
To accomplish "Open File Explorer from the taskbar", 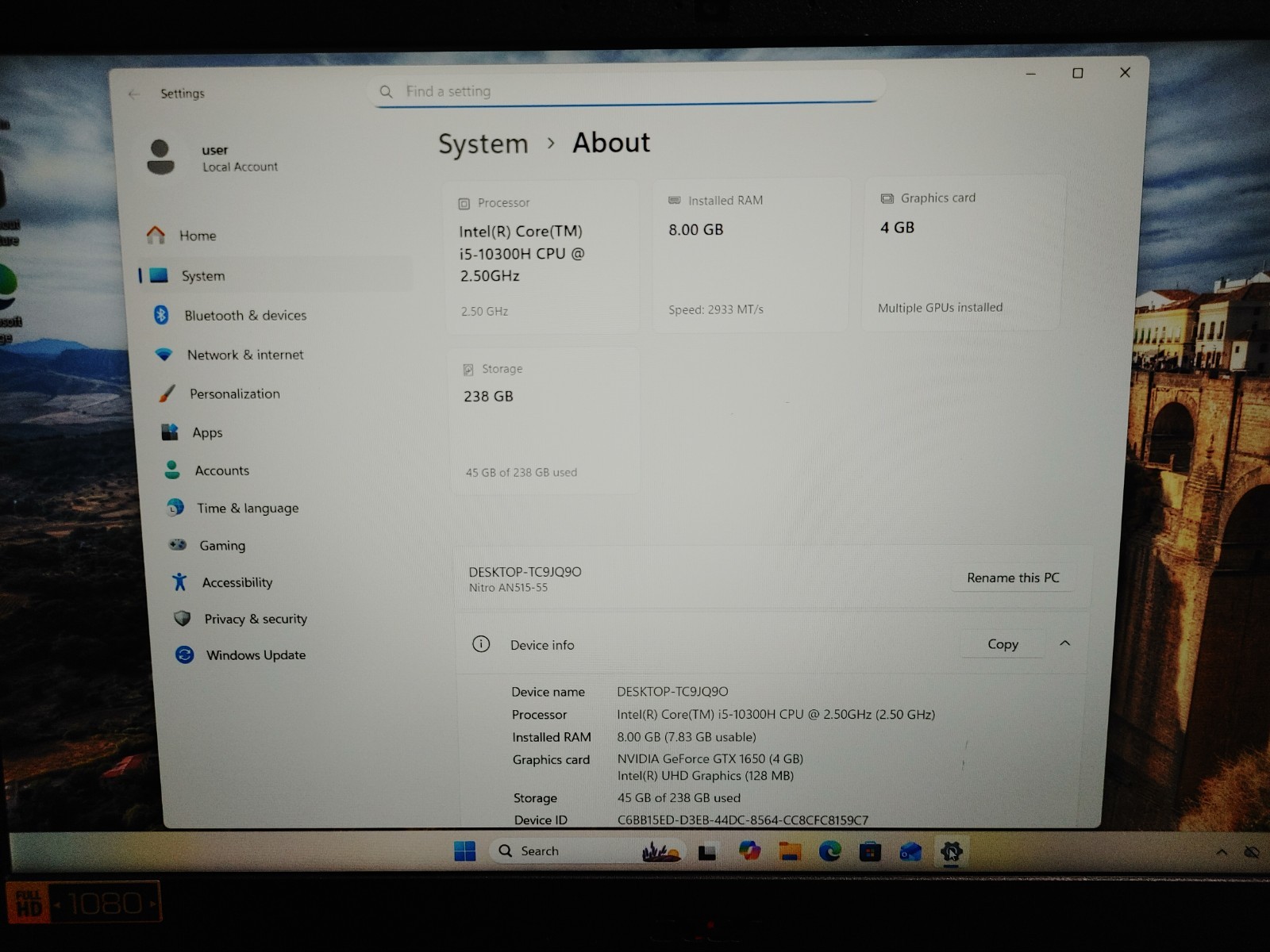I will 790,852.
